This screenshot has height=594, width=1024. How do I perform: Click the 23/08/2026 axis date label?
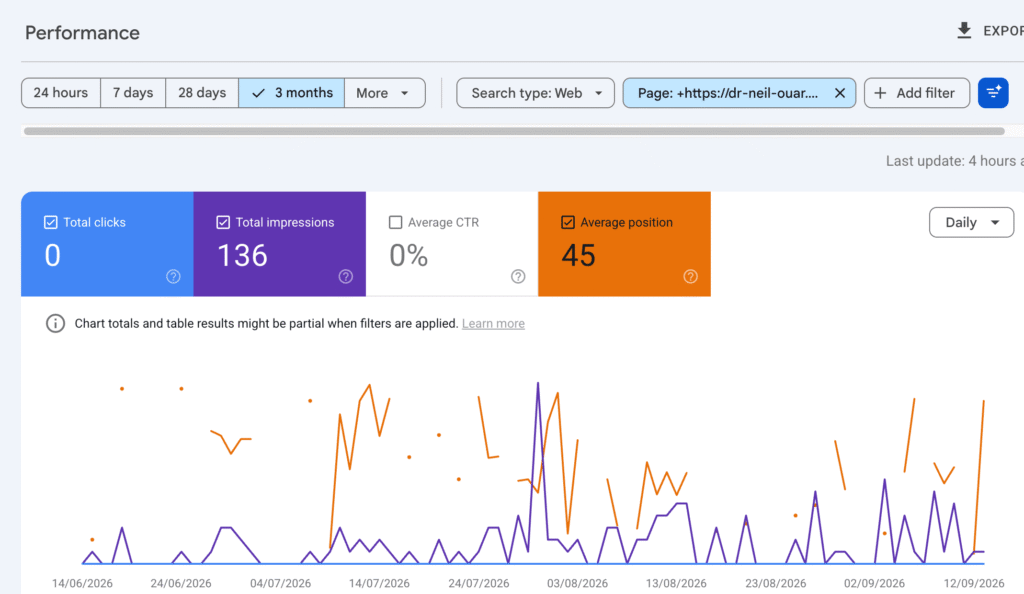click(x=776, y=584)
